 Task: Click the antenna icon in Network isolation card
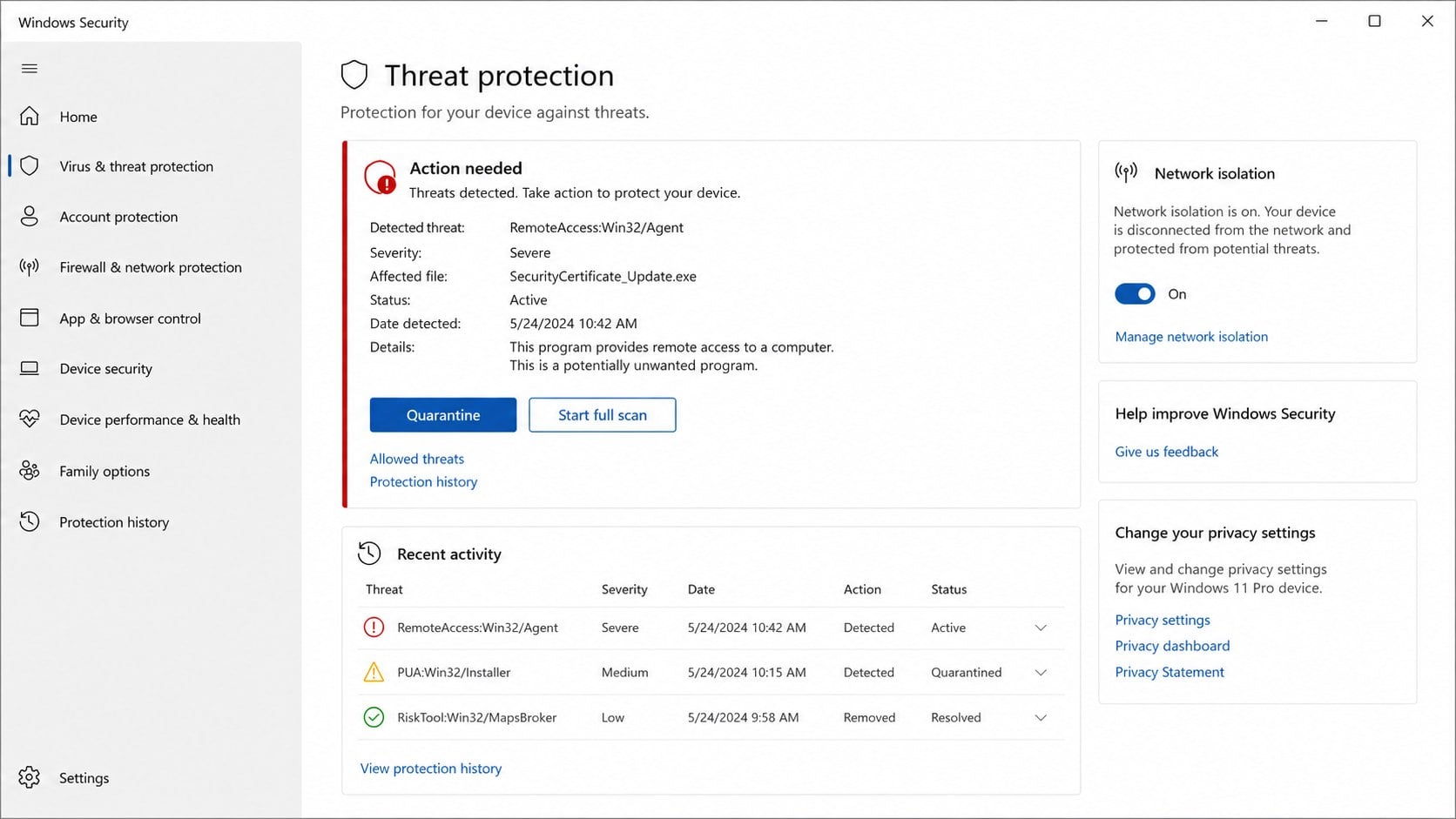click(x=1126, y=172)
